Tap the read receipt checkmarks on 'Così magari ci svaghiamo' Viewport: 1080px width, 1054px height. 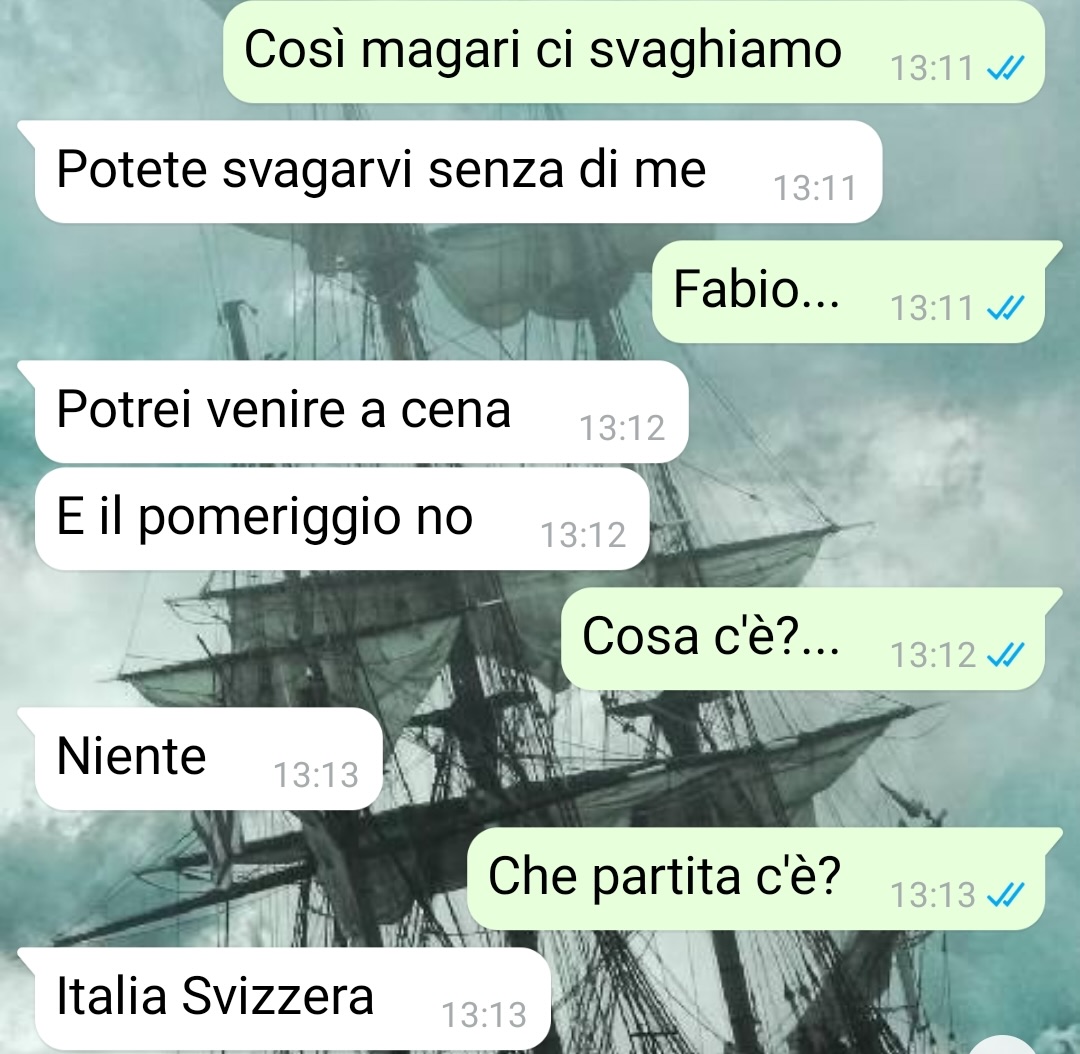pos(1005,68)
